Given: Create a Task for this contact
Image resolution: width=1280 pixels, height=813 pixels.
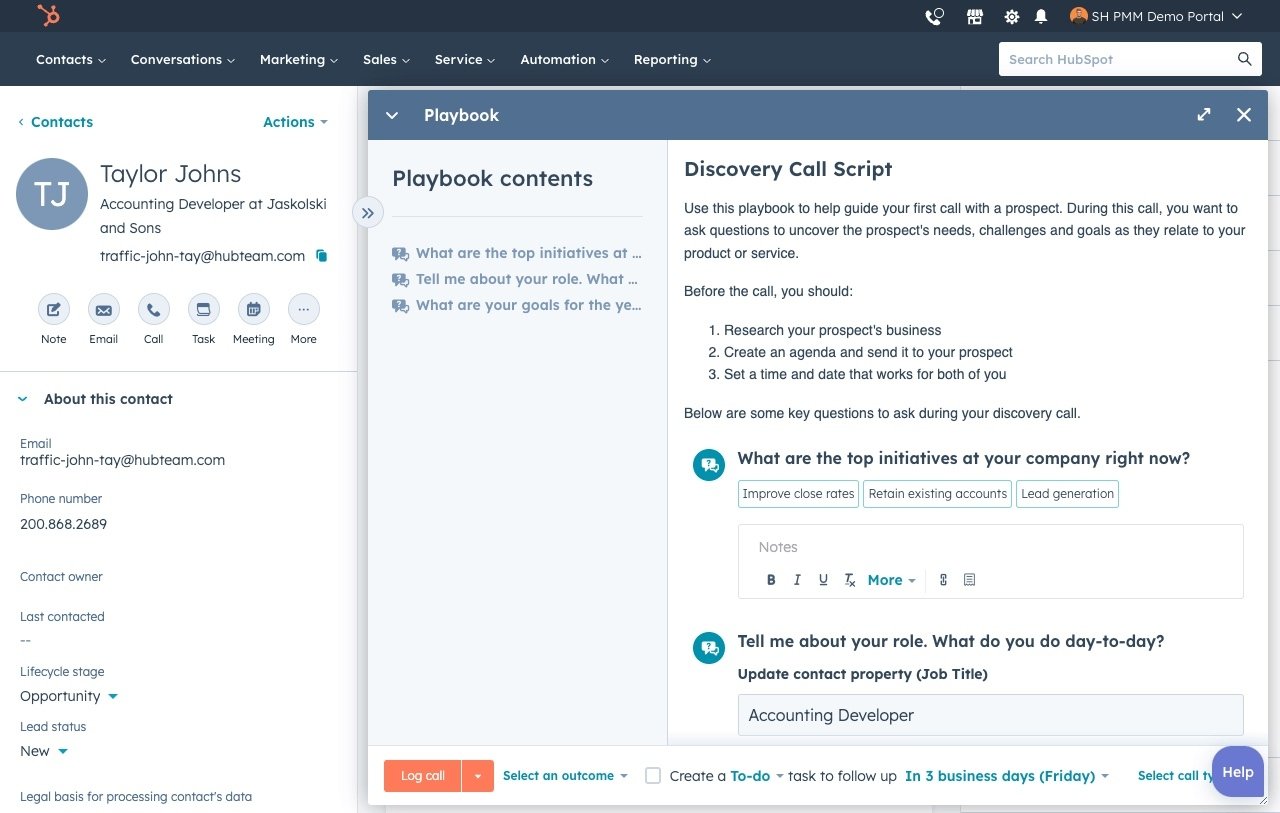Looking at the screenshot, I should click(203, 310).
